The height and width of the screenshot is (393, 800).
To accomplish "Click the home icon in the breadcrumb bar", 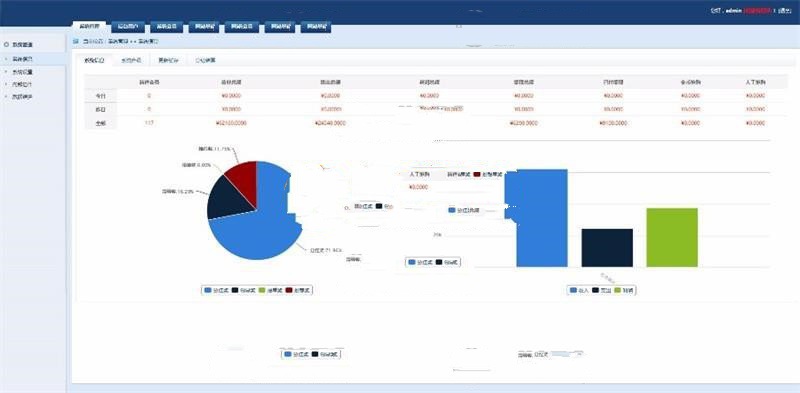I will pos(76,41).
